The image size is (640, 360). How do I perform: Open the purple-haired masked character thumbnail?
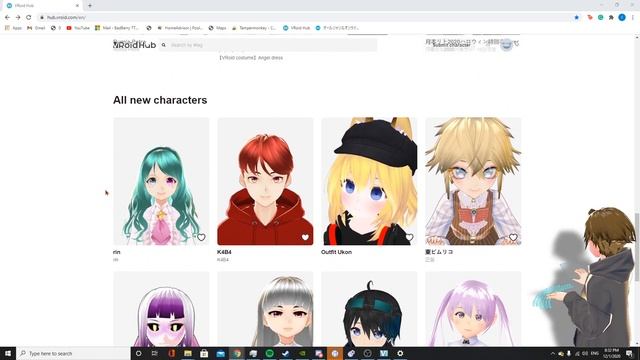(161, 309)
